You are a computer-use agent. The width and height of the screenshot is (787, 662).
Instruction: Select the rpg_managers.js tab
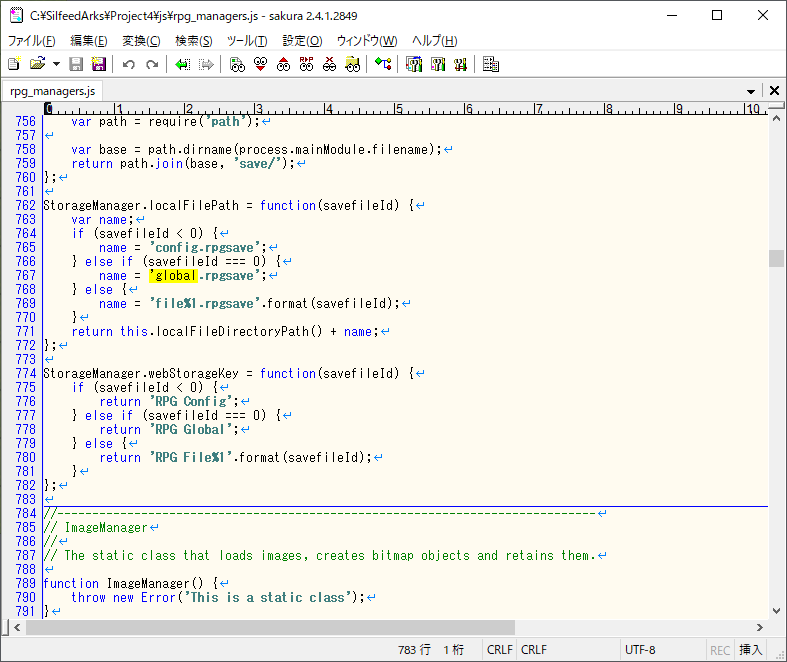click(52, 91)
